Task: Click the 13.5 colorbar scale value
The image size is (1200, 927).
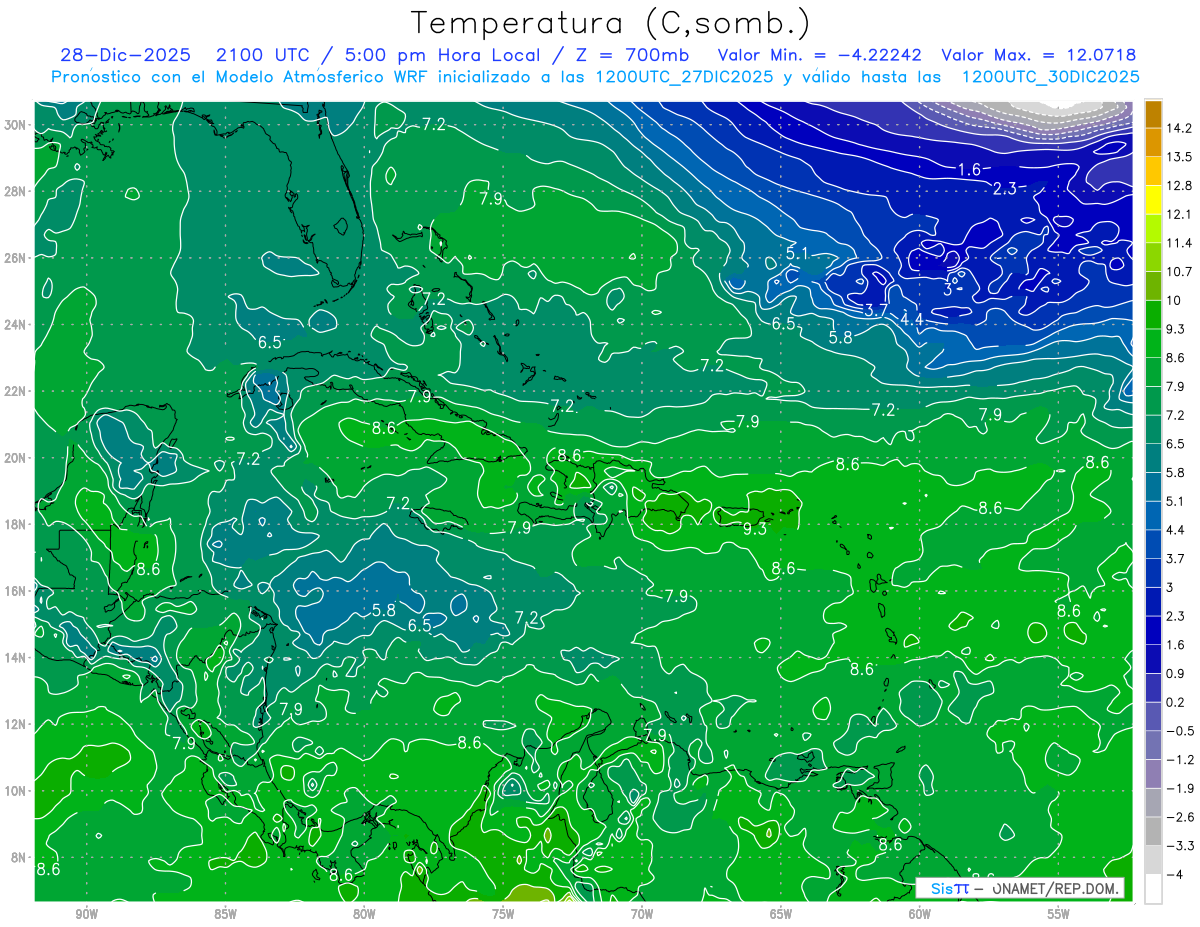Action: point(1179,157)
